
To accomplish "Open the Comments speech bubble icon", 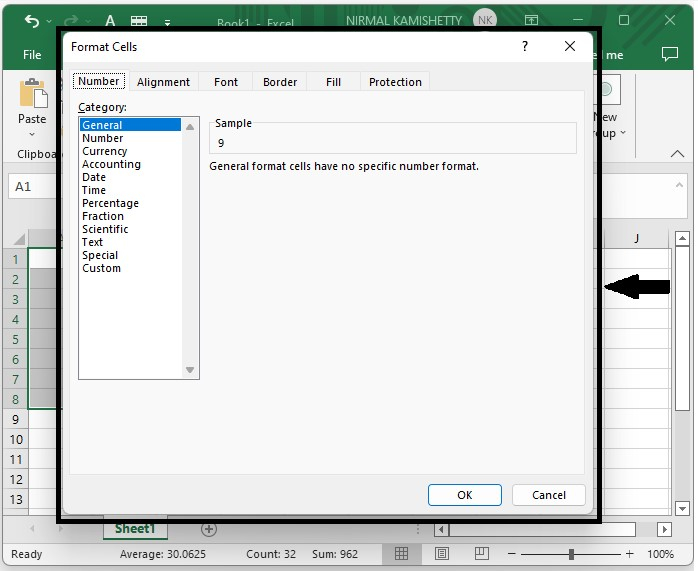I will (670, 56).
